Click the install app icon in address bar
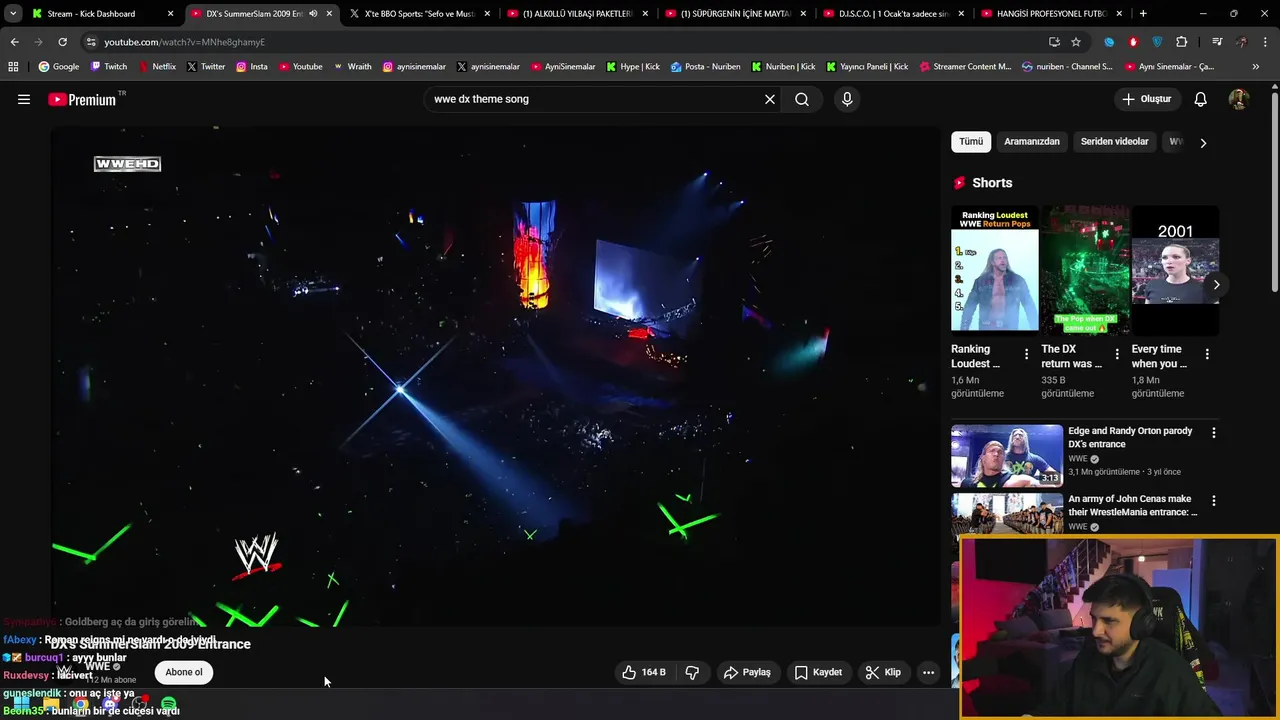 click(x=1054, y=42)
